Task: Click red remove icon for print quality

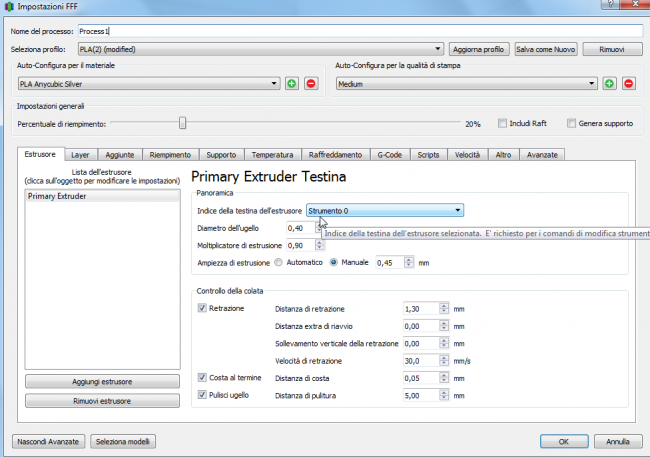Action: [x=628, y=83]
